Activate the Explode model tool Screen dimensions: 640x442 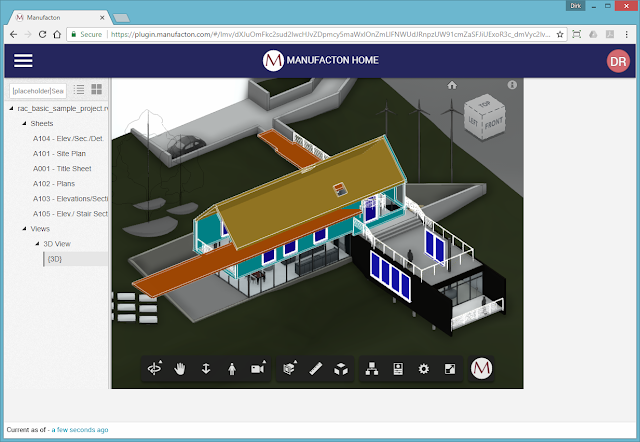[341, 369]
